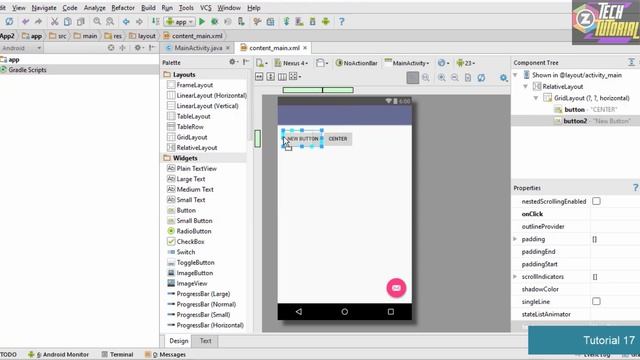Select the app module in project tree
Viewport: 640px width, 360px height.
coord(14,60)
